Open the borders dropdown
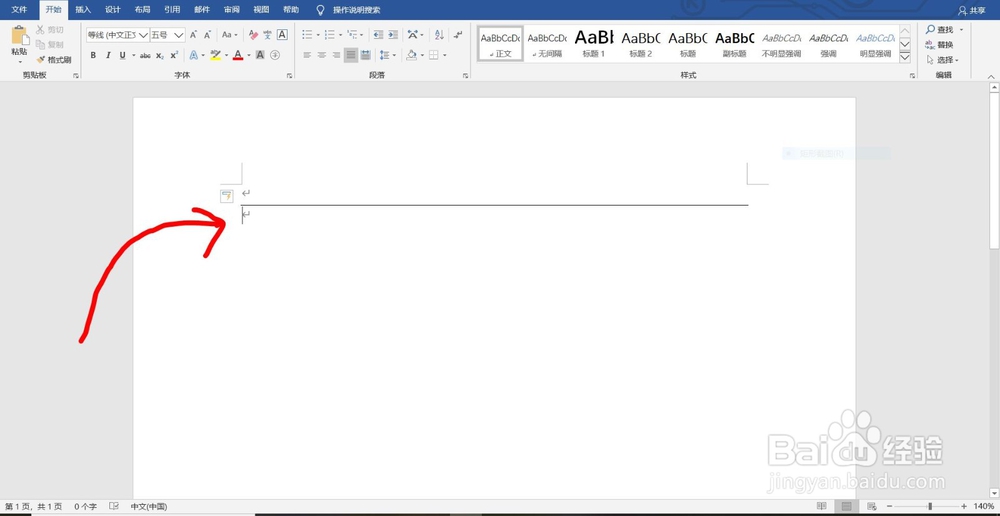 [x=445, y=55]
